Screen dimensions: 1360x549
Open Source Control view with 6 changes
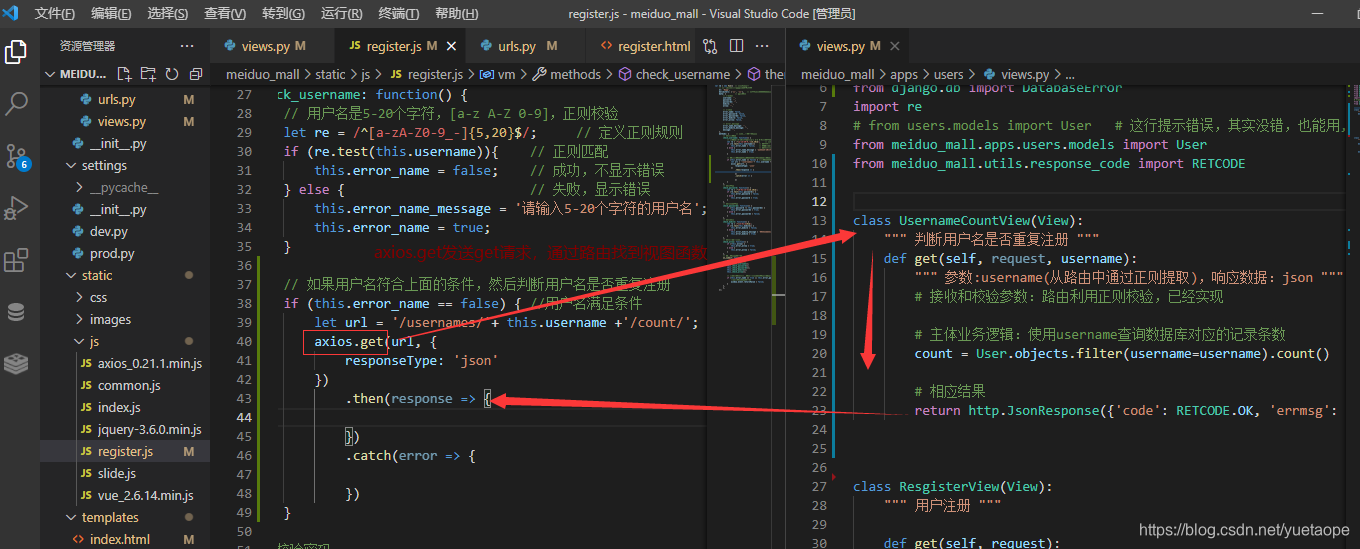coord(17,156)
